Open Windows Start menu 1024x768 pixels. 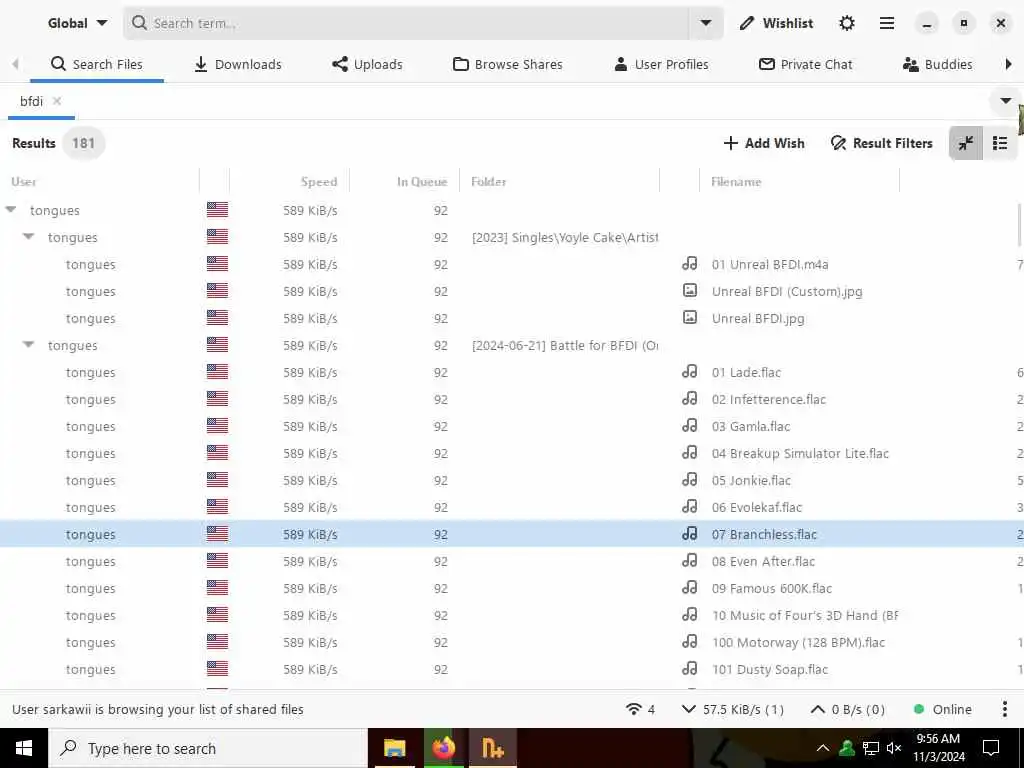24,748
